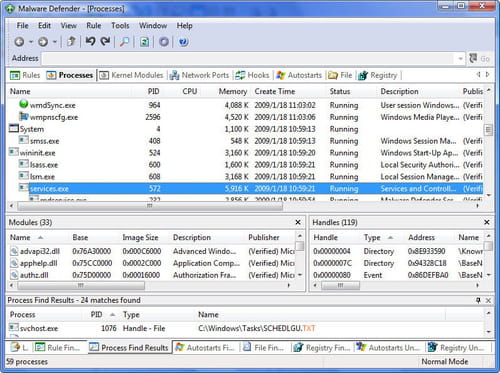Click the Redo toolbar icon

pos(106,41)
